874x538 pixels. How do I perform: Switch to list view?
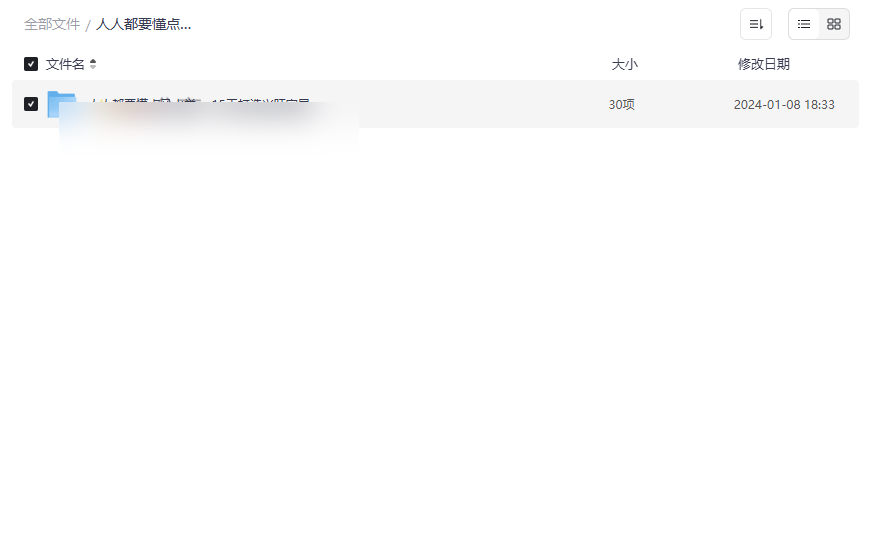(x=804, y=24)
